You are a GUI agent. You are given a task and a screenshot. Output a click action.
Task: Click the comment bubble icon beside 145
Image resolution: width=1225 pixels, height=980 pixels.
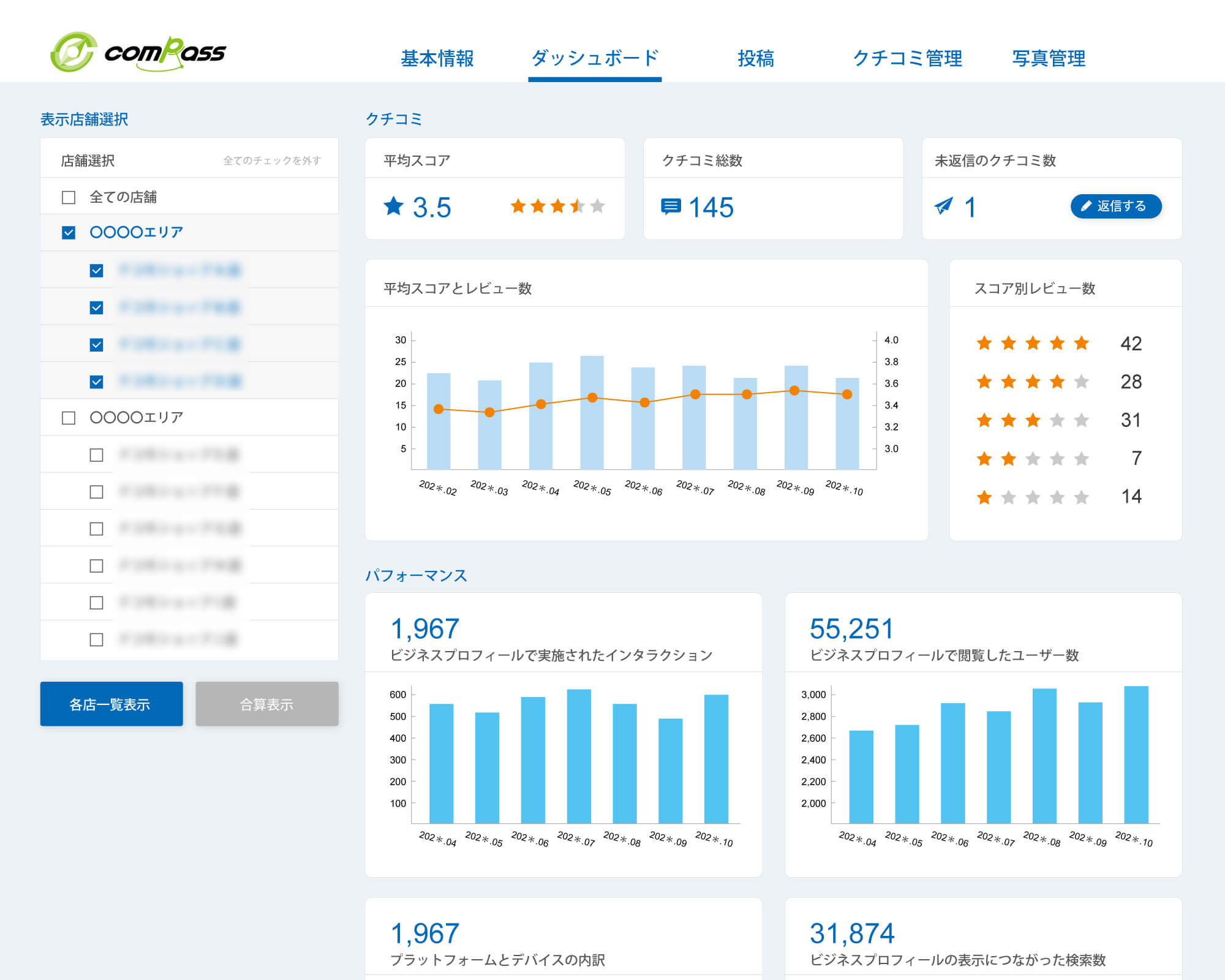[x=671, y=206]
